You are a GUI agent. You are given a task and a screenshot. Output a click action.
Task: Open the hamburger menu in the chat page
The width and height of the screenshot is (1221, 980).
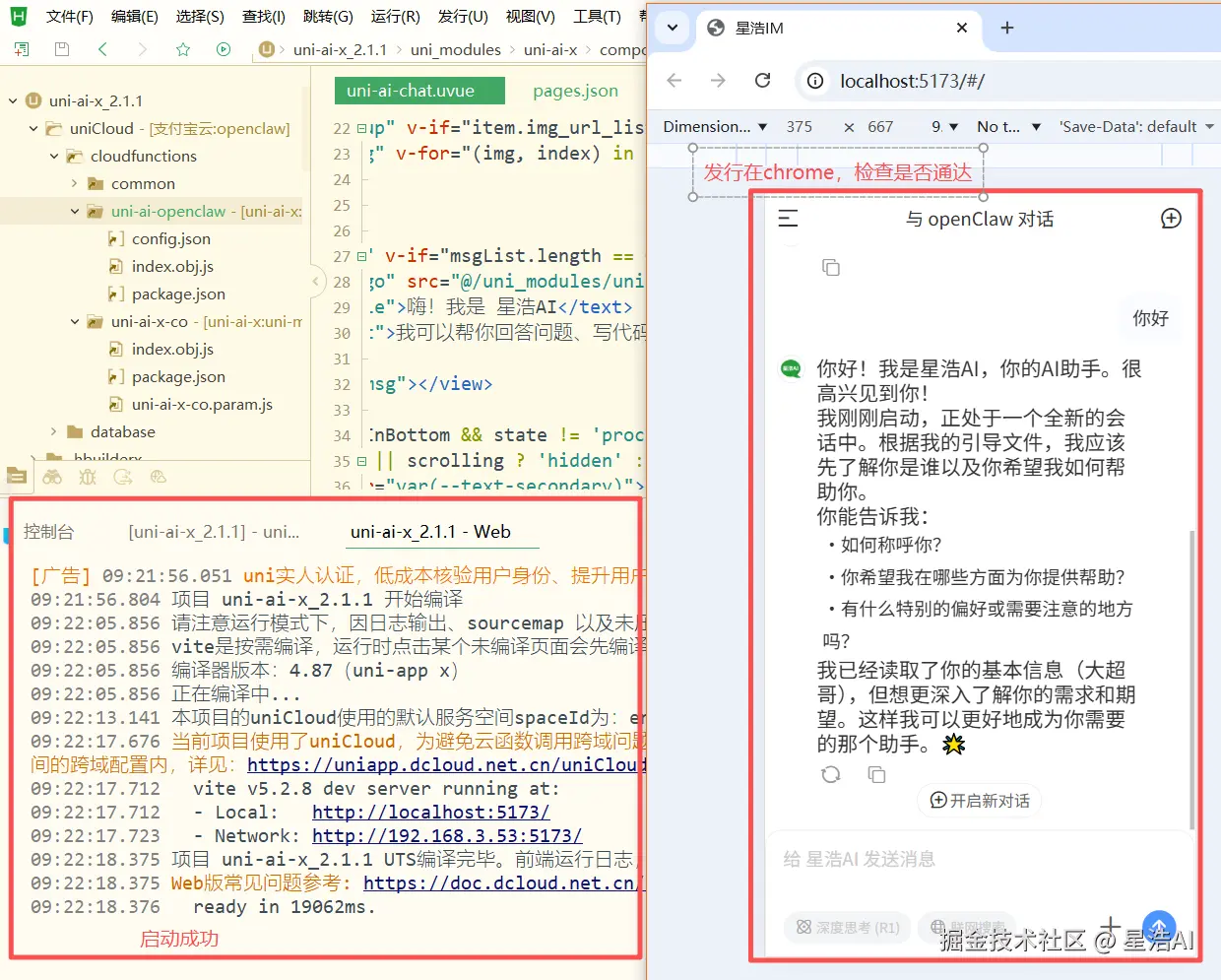click(x=788, y=219)
